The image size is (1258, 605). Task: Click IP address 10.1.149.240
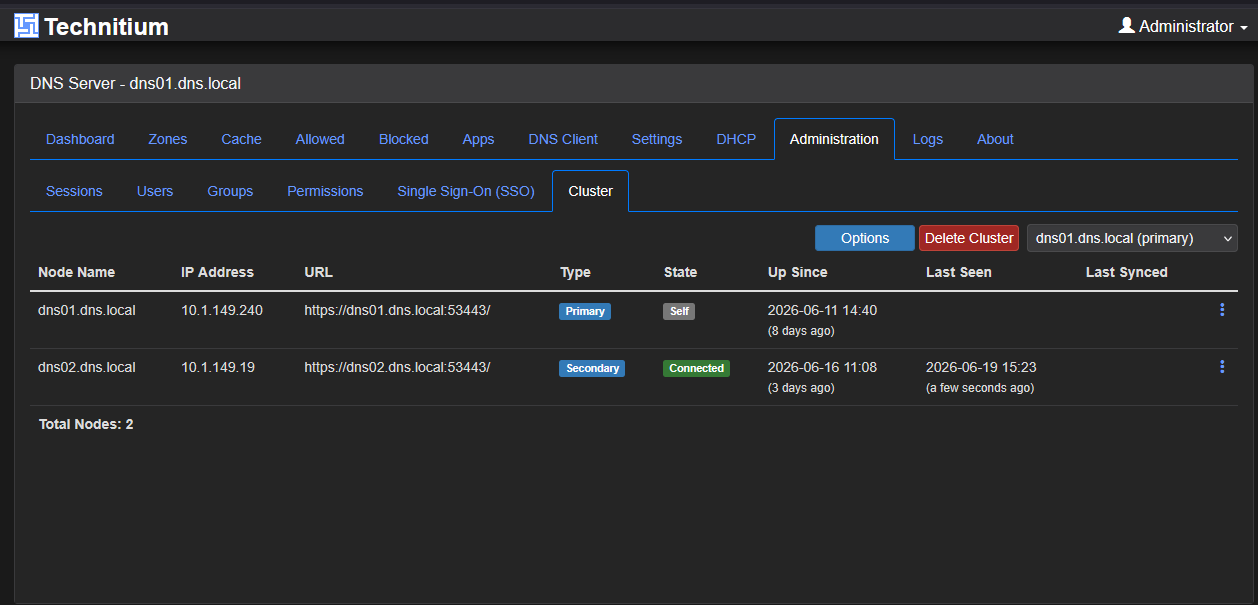point(222,310)
